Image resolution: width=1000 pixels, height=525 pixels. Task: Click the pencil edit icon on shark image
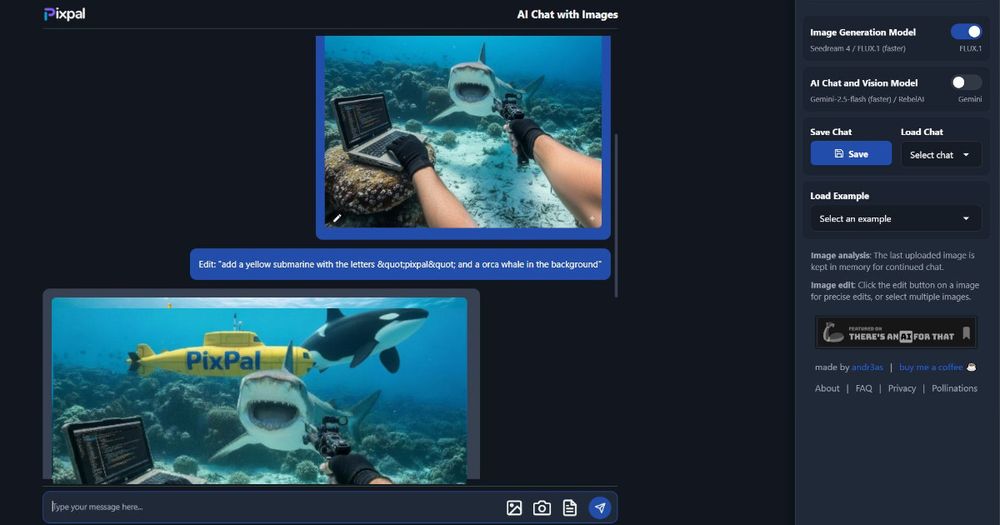coord(337,218)
